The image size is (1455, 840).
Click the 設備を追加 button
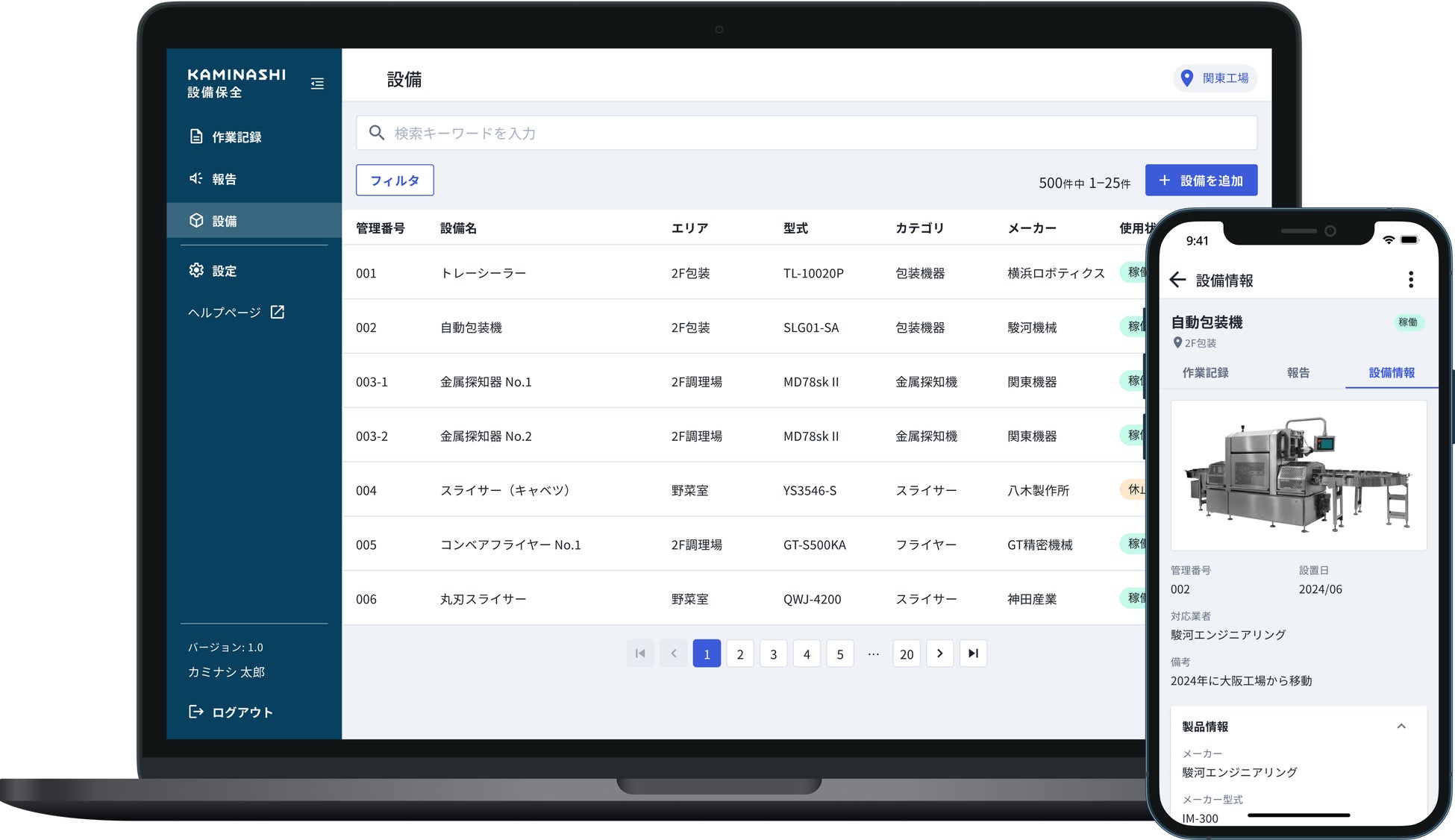1201,181
